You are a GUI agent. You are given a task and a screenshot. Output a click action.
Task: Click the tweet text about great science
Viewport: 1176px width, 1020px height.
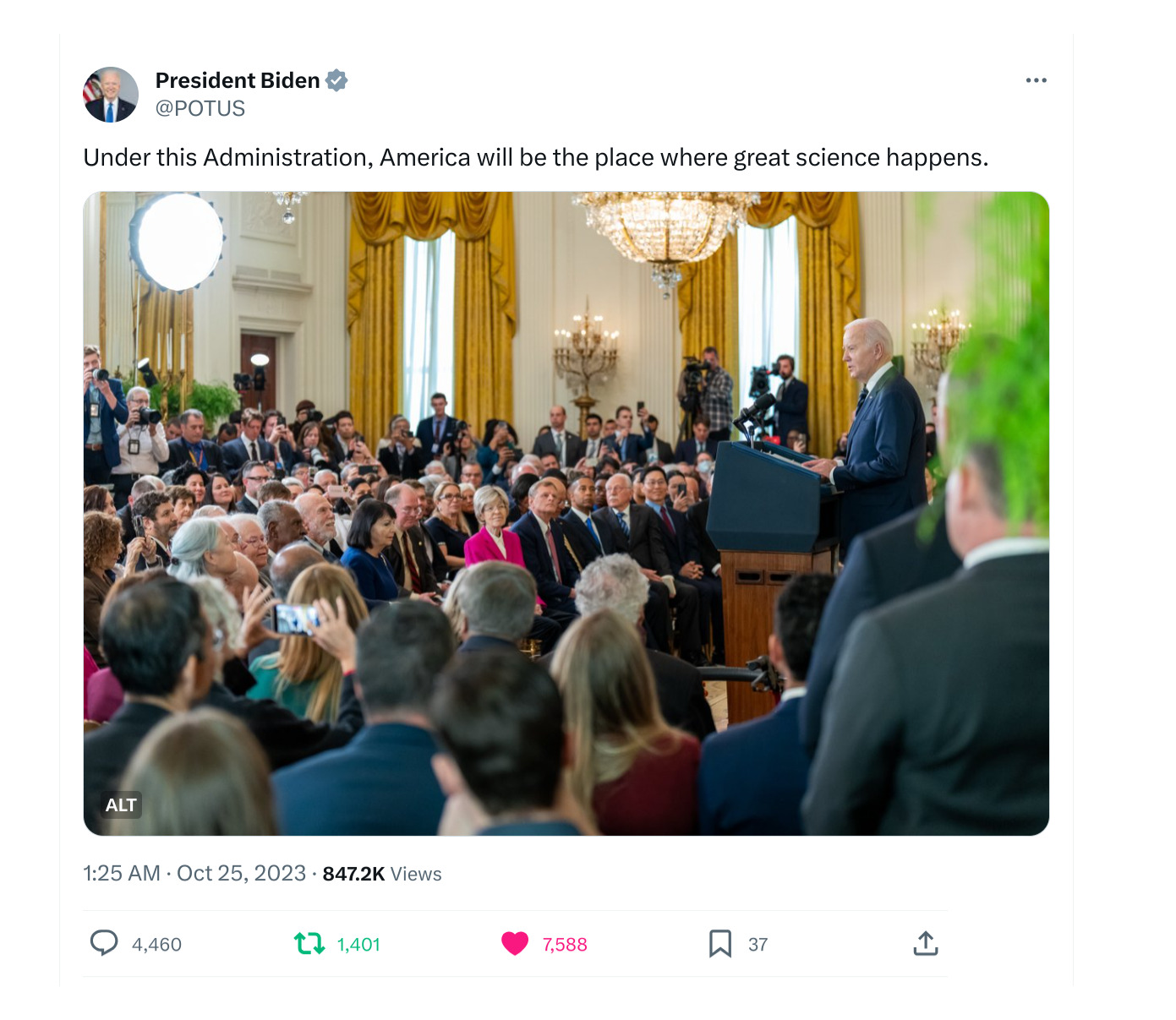point(536,158)
